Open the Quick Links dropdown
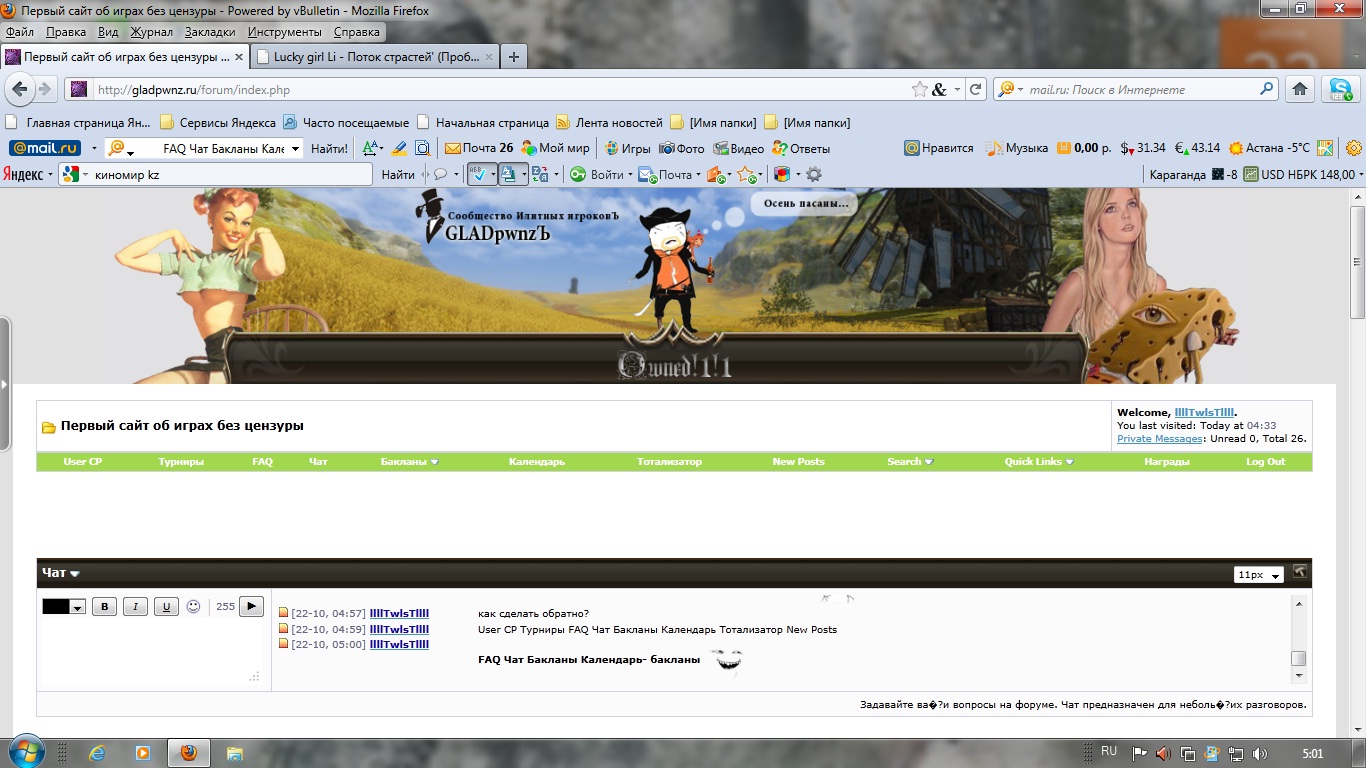Viewport: 1366px width, 768px height. tap(1039, 462)
